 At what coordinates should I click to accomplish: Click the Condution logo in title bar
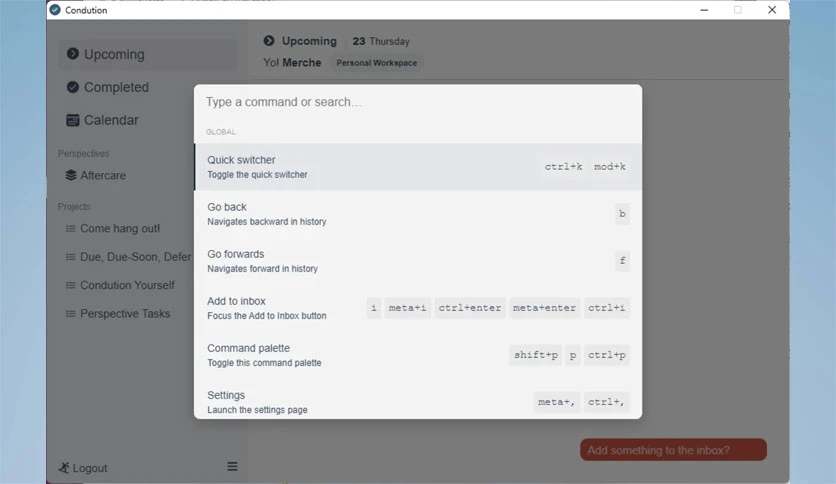(55, 10)
